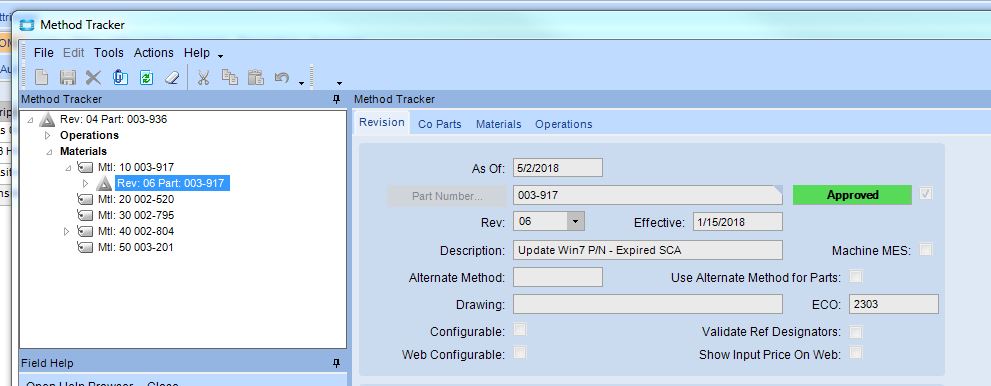Expand the Rev: 06 Part: 003-917 node

click(x=86, y=183)
